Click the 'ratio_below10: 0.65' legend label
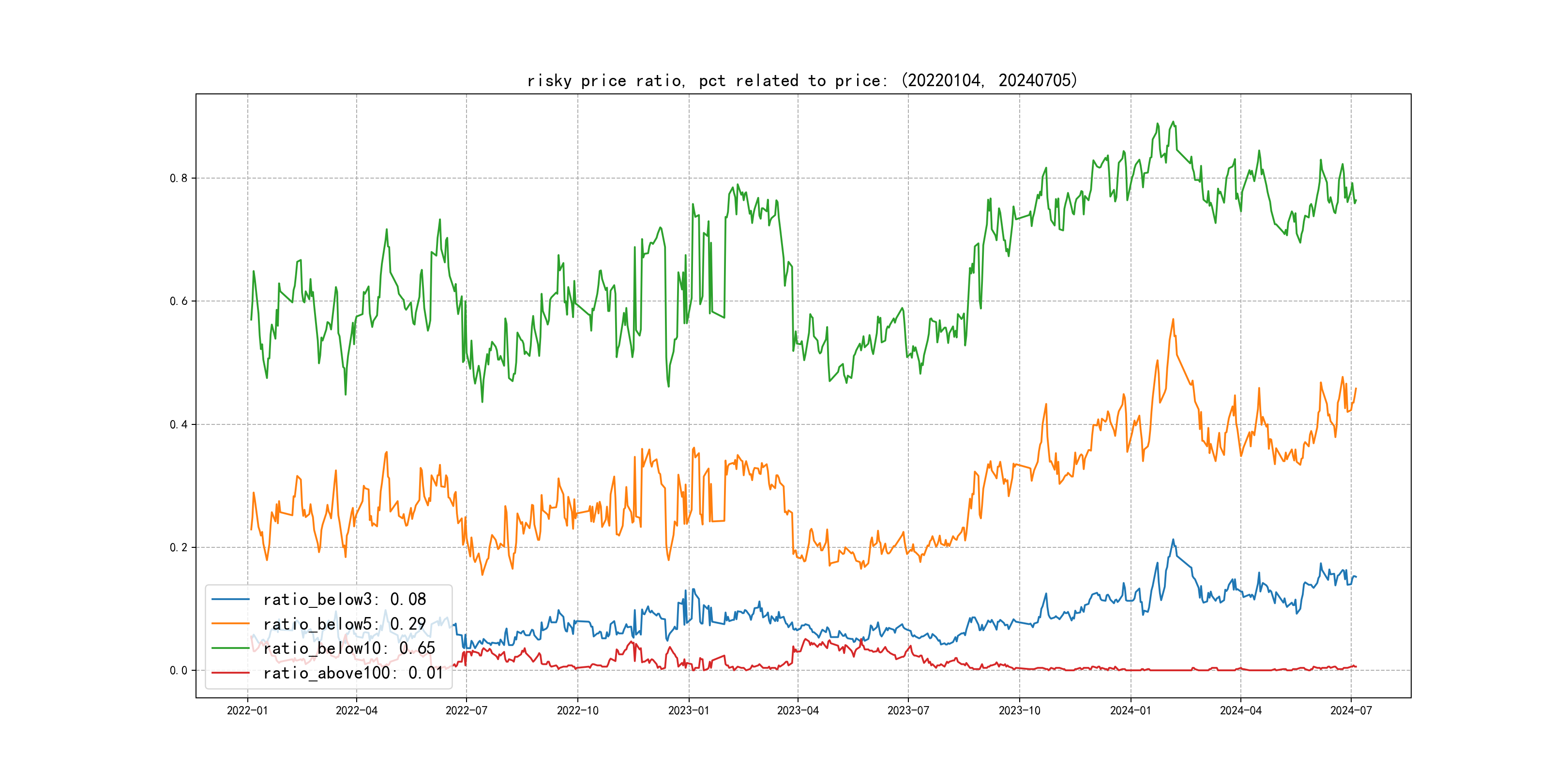Image resolution: width=1568 pixels, height=784 pixels. (349, 648)
